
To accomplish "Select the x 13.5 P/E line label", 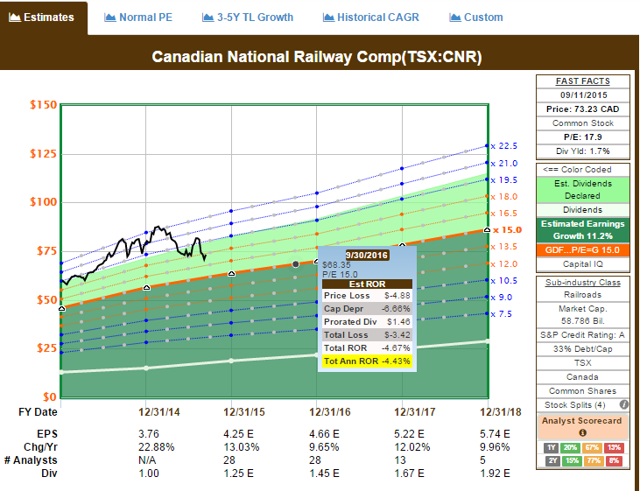I will point(504,247).
